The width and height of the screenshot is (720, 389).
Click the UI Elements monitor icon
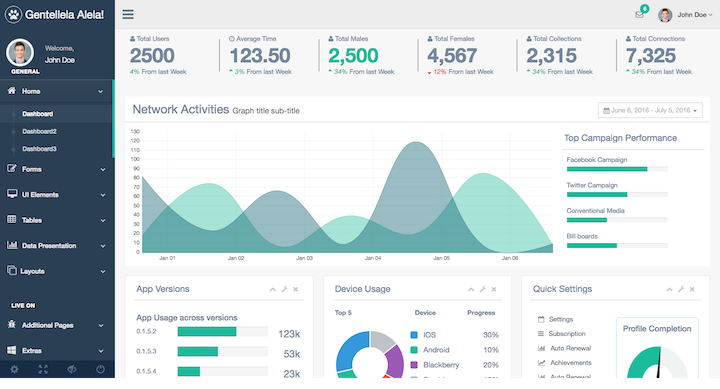[12, 194]
